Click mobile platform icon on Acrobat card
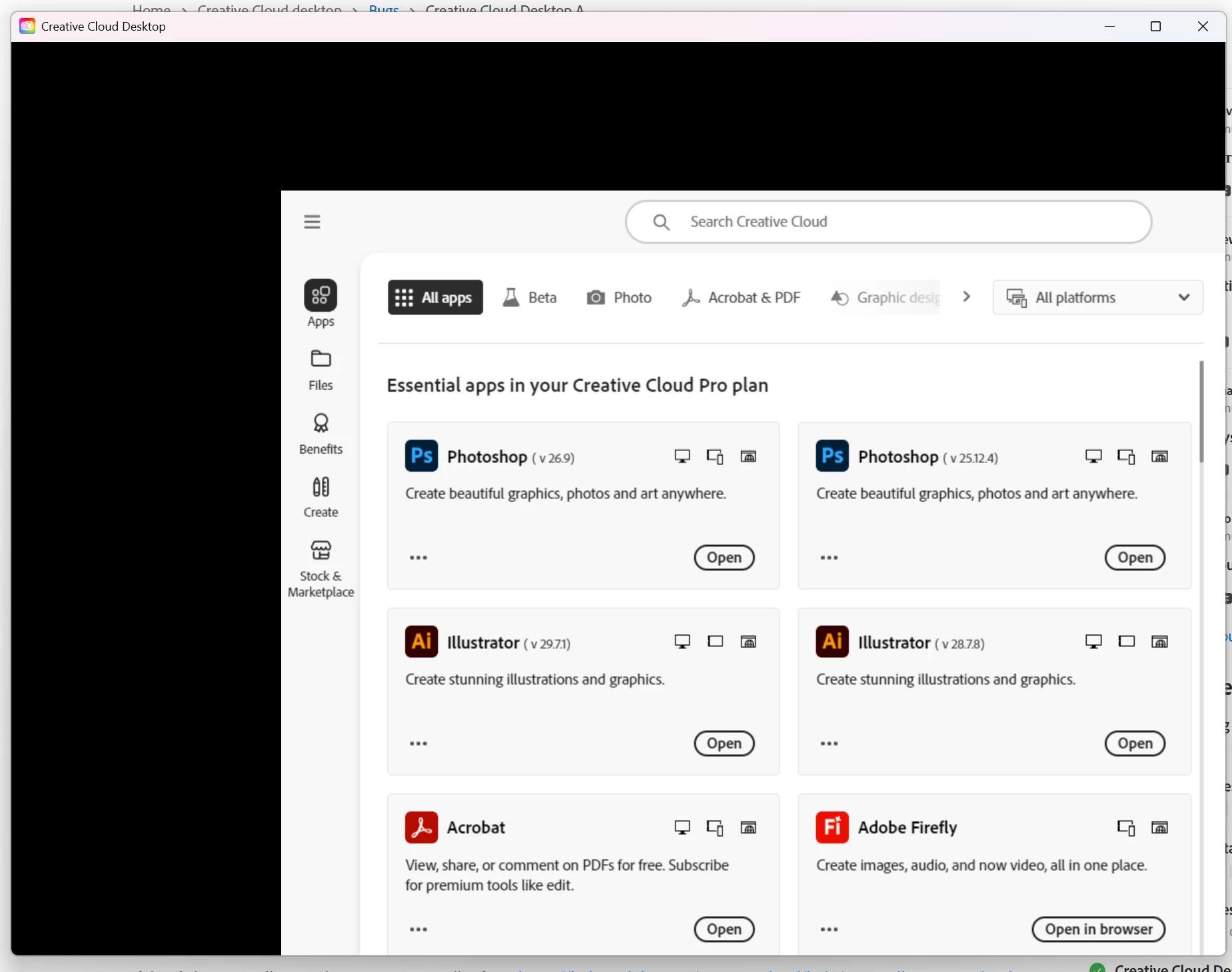This screenshot has width=1232, height=972. tap(715, 827)
